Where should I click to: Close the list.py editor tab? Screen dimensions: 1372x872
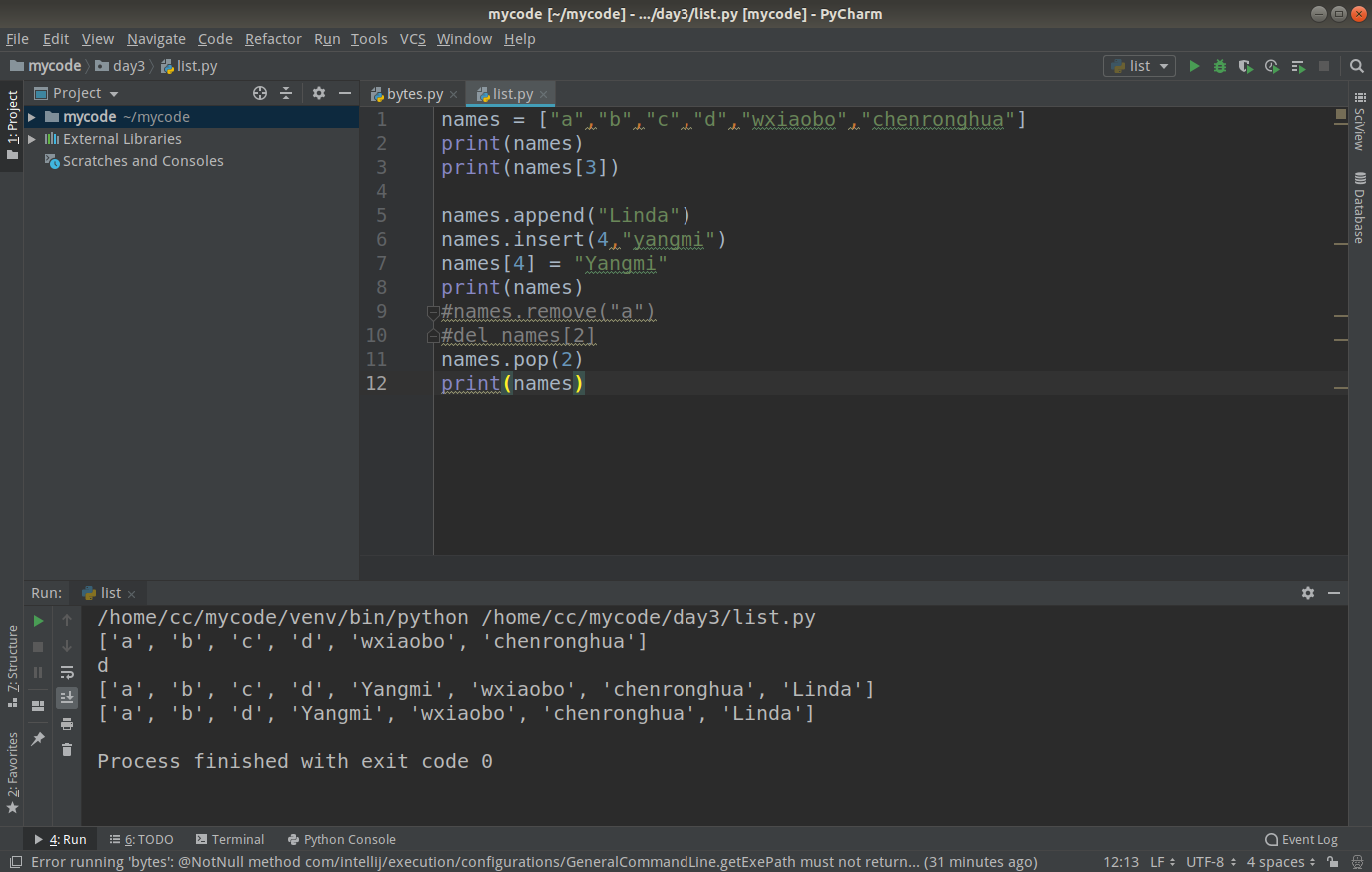[544, 95]
